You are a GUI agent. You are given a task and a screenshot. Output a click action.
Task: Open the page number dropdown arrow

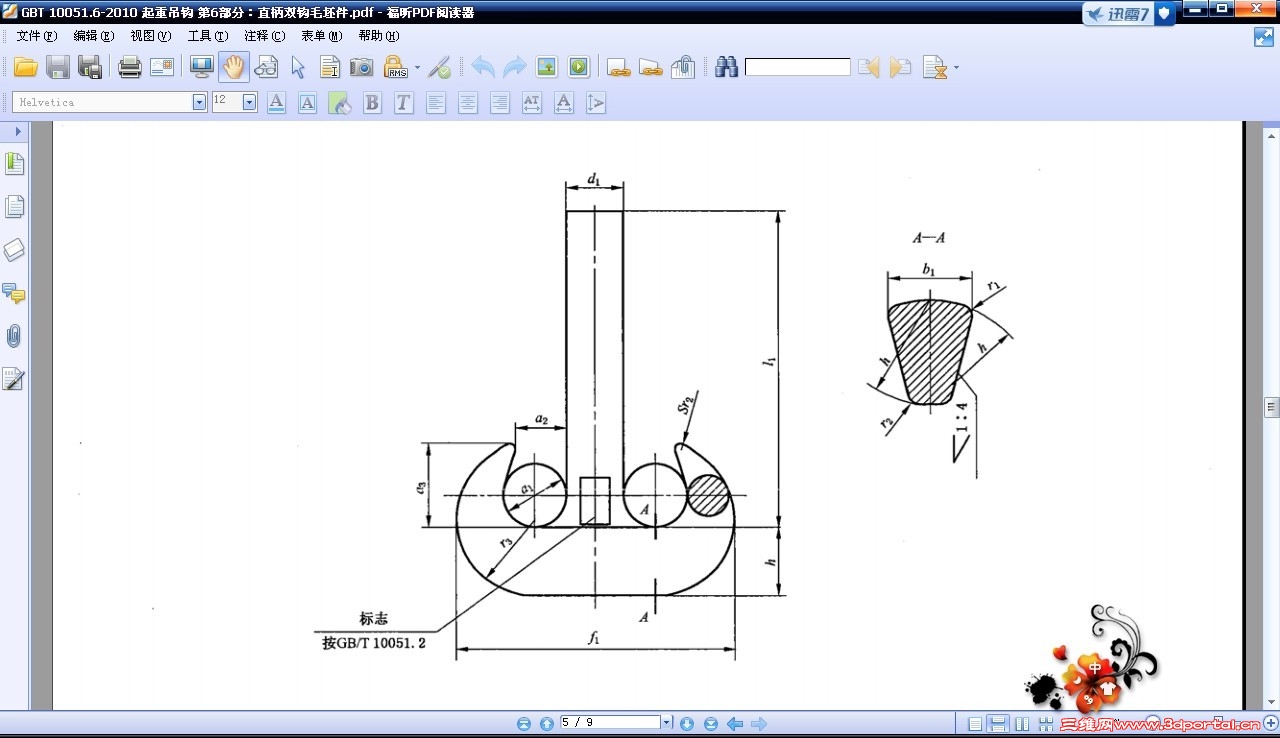click(x=667, y=722)
